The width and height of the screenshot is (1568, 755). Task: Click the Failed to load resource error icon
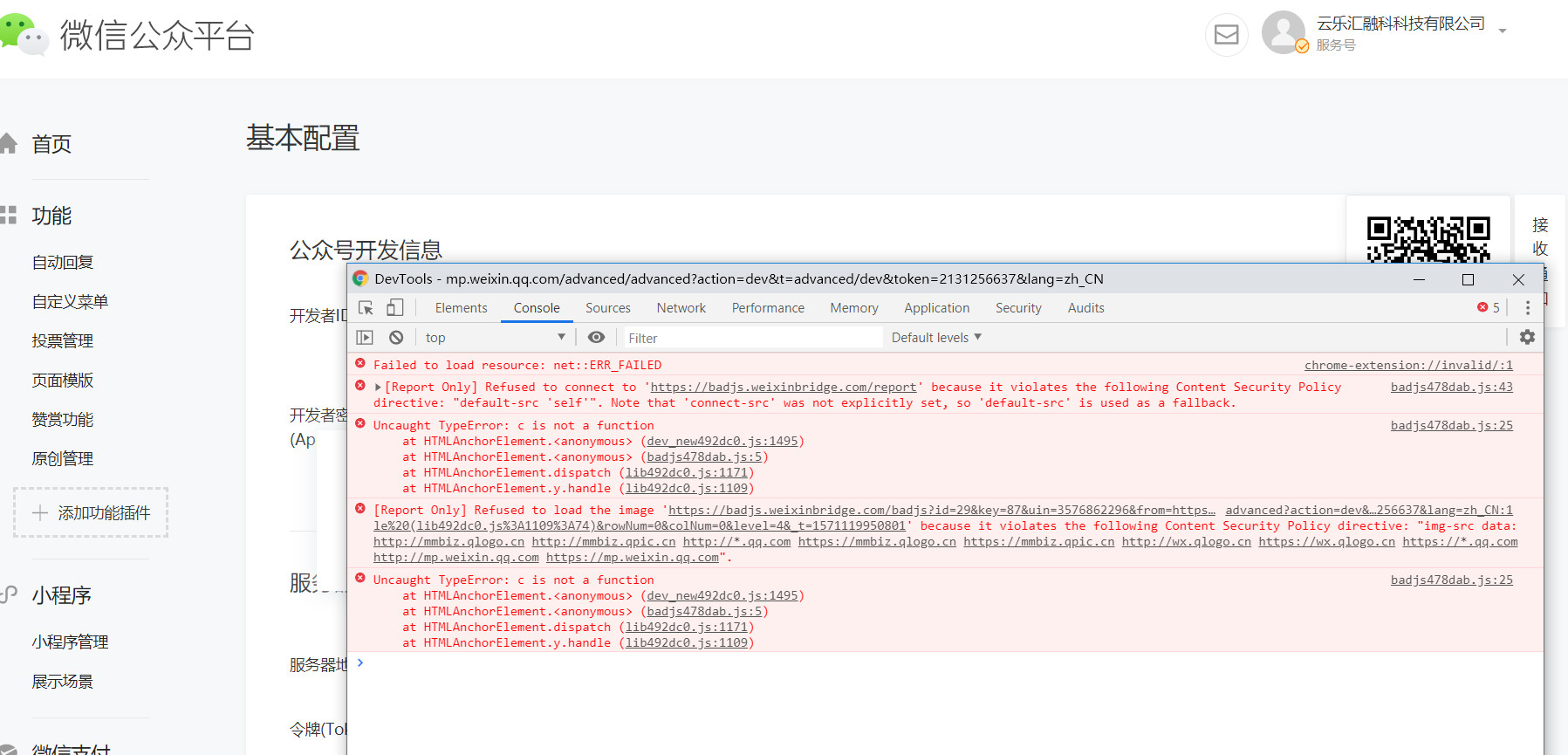[360, 364]
